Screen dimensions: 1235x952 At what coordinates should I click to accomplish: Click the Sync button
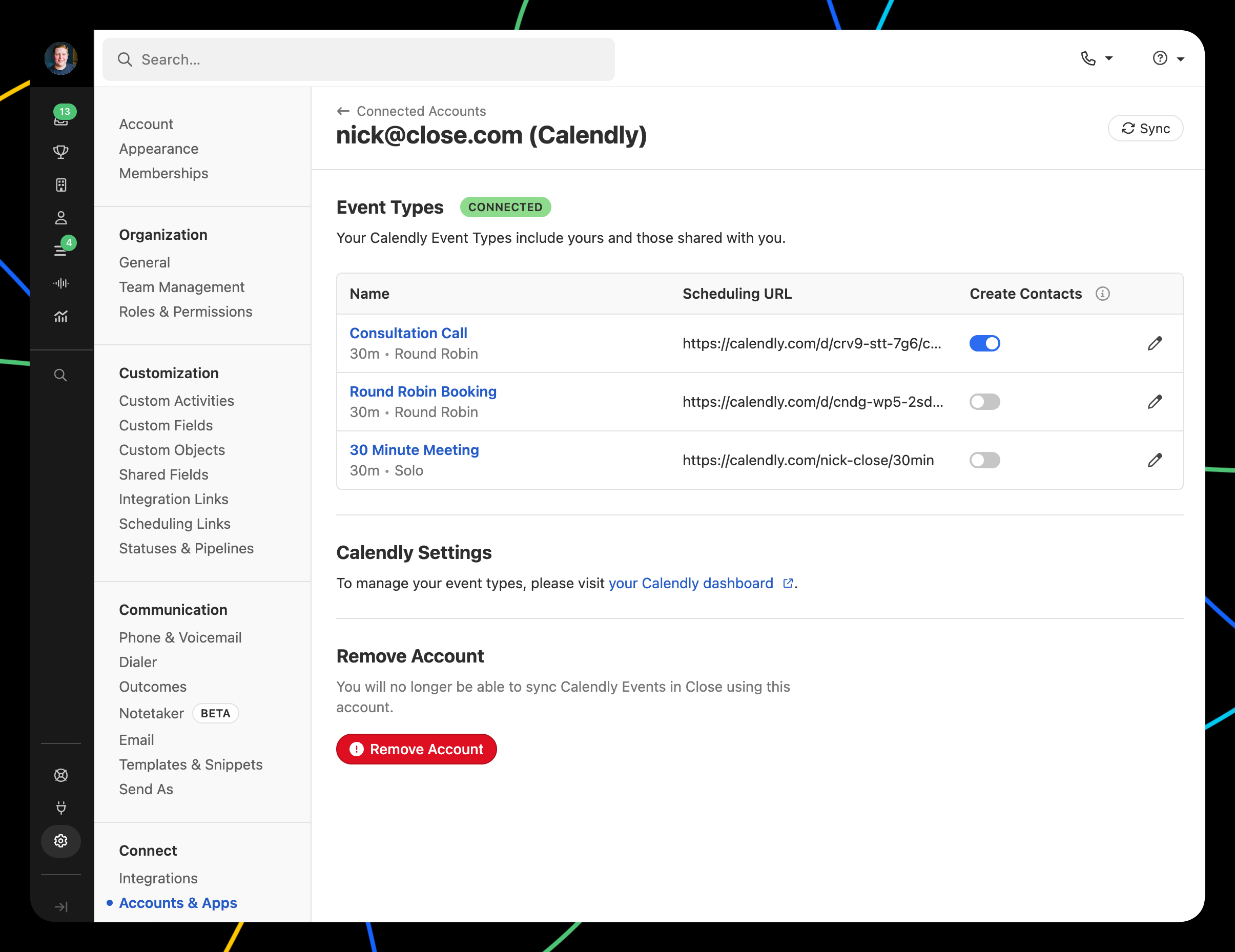tap(1145, 128)
